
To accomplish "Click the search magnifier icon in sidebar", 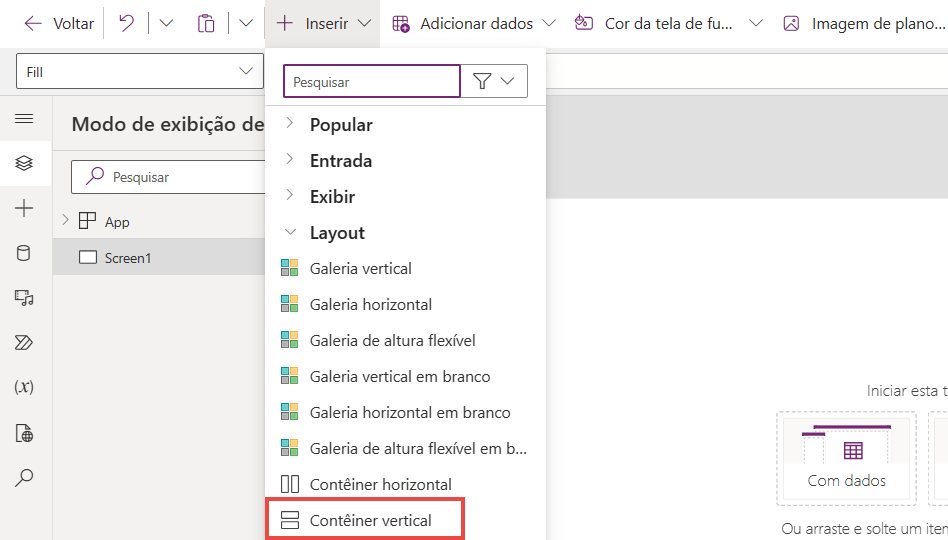I will pos(24,478).
